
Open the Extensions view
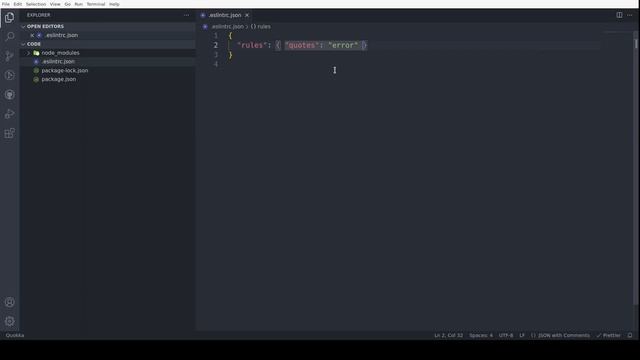(x=9, y=133)
